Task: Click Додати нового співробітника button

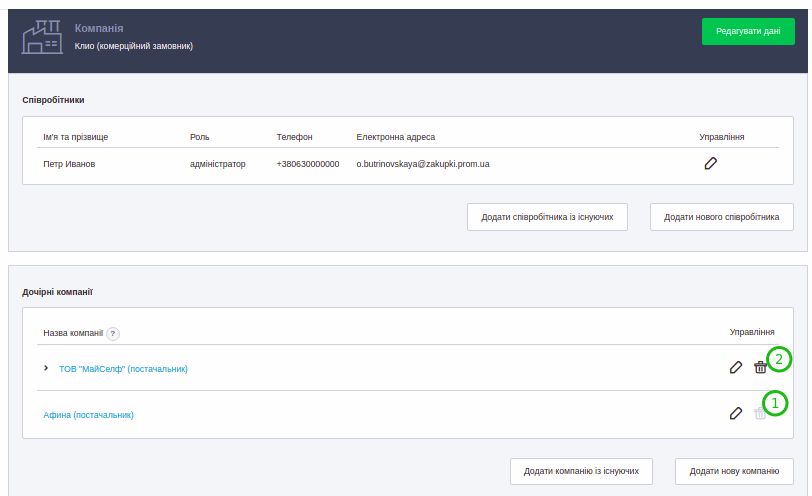Action: (721, 217)
